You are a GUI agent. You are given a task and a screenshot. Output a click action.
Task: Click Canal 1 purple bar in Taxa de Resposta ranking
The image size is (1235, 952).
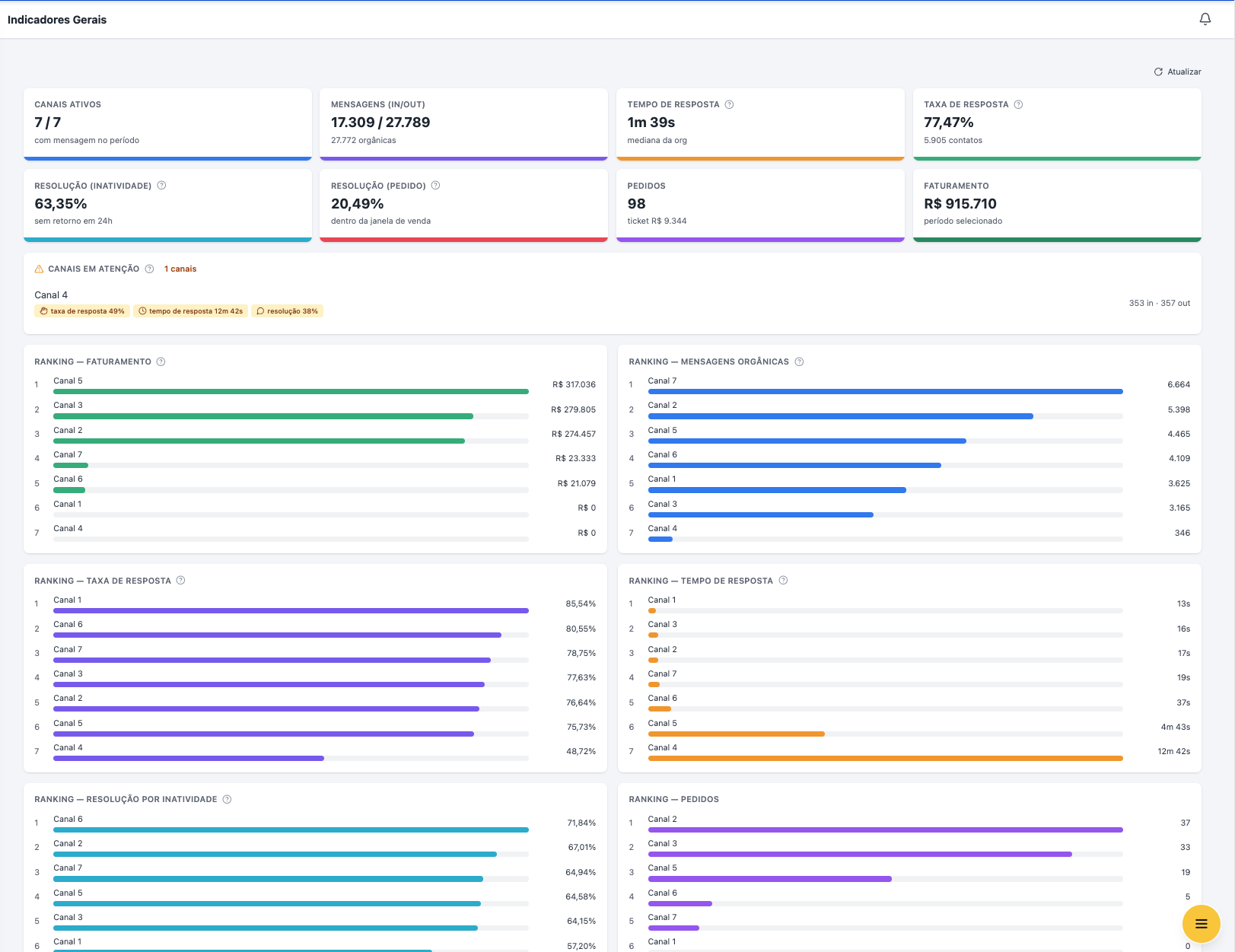click(291, 610)
